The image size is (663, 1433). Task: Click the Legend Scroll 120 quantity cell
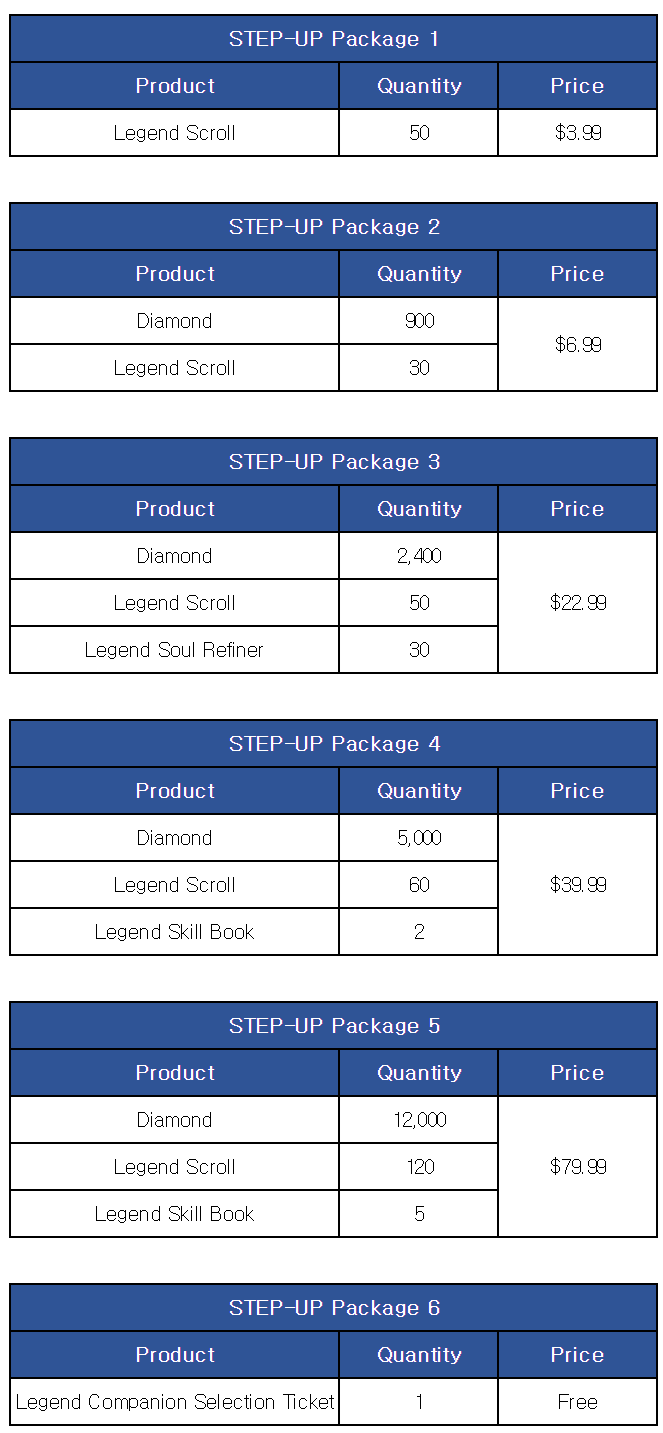(419, 1167)
